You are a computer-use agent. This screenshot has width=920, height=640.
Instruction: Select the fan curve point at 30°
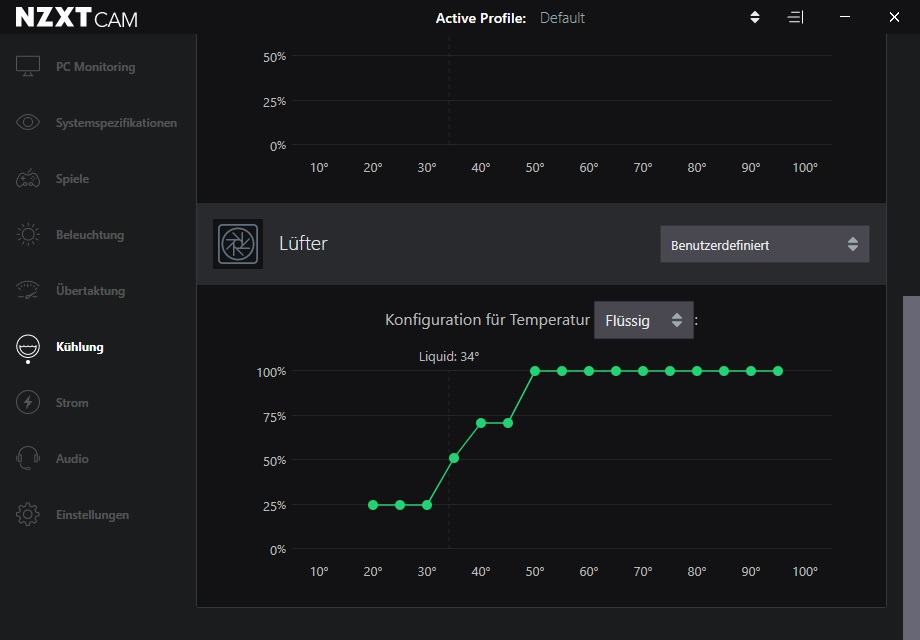click(x=427, y=505)
